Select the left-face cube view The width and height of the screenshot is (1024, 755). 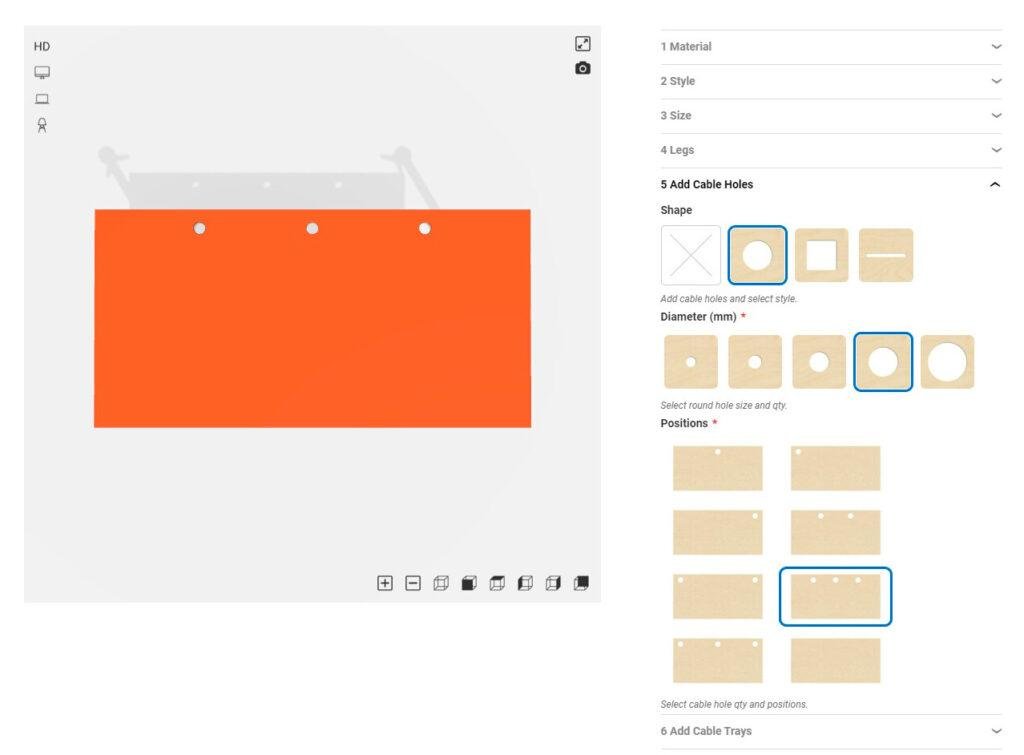(x=525, y=583)
